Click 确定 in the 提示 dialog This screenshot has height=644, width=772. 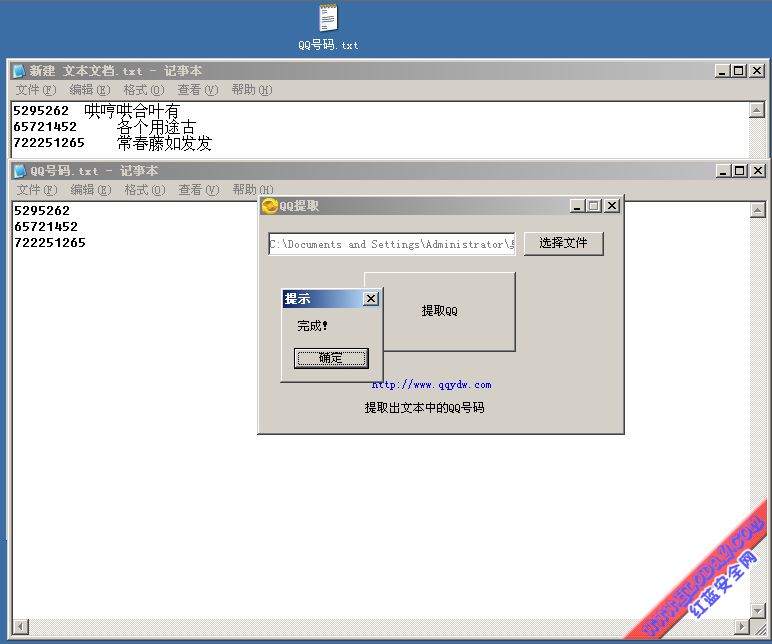tap(331, 358)
